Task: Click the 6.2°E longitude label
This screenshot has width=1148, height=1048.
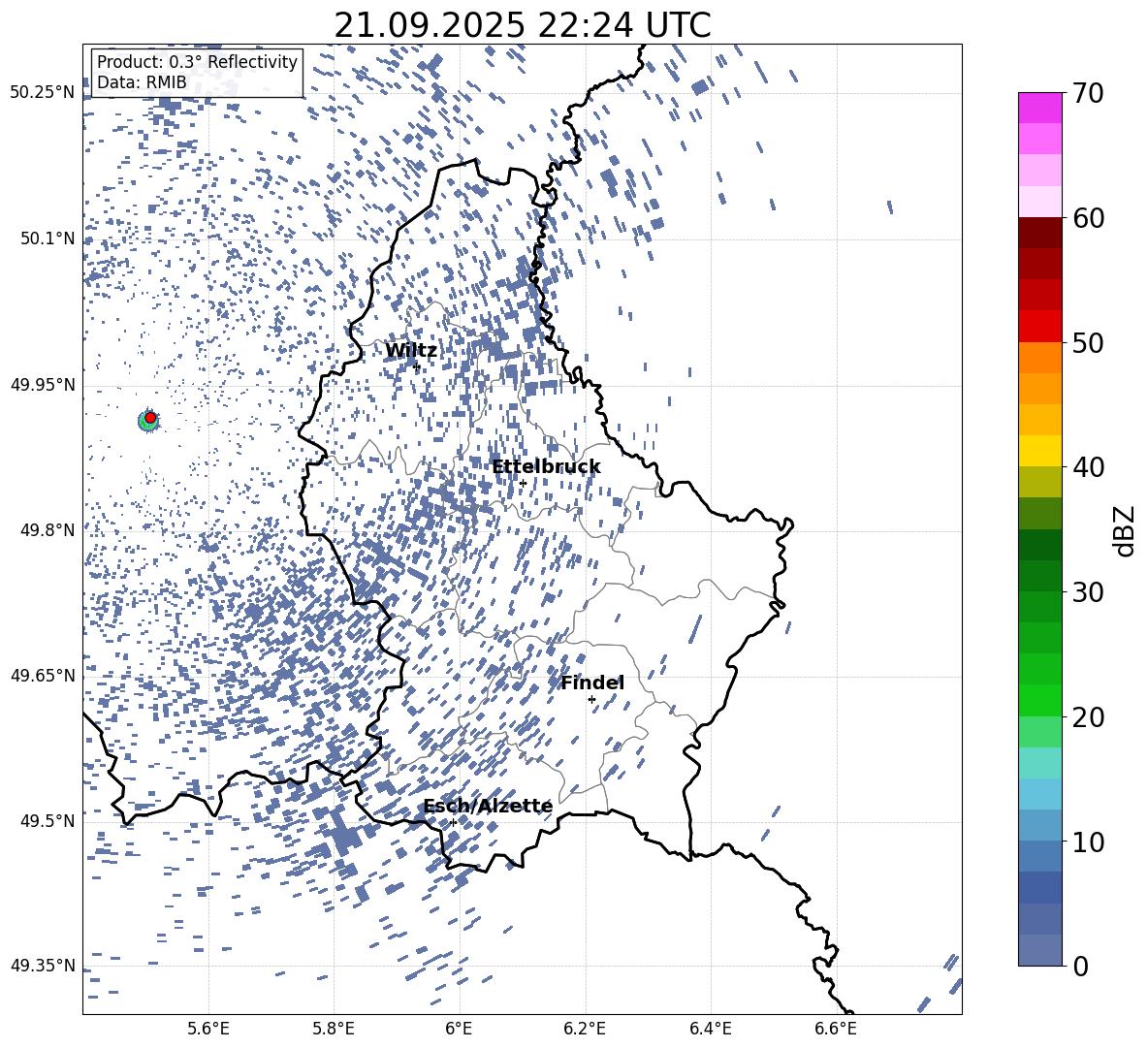Action: [585, 1029]
